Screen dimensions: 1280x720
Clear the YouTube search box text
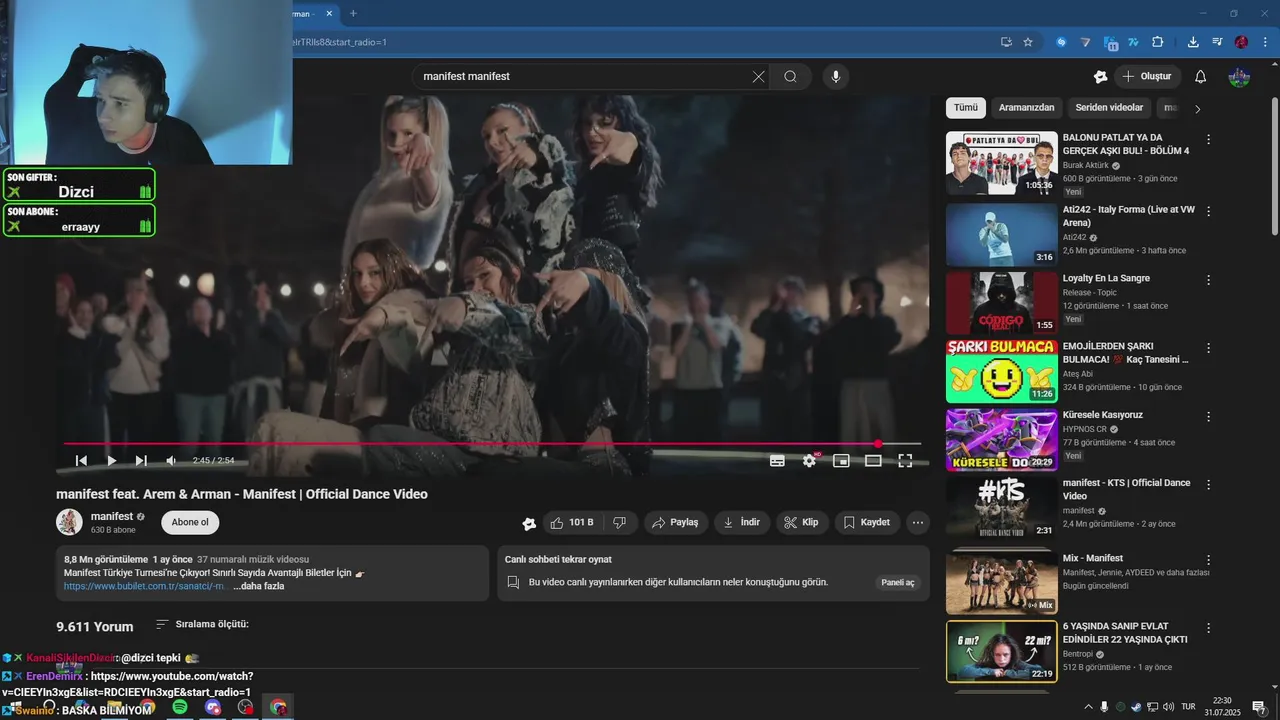[x=758, y=76]
